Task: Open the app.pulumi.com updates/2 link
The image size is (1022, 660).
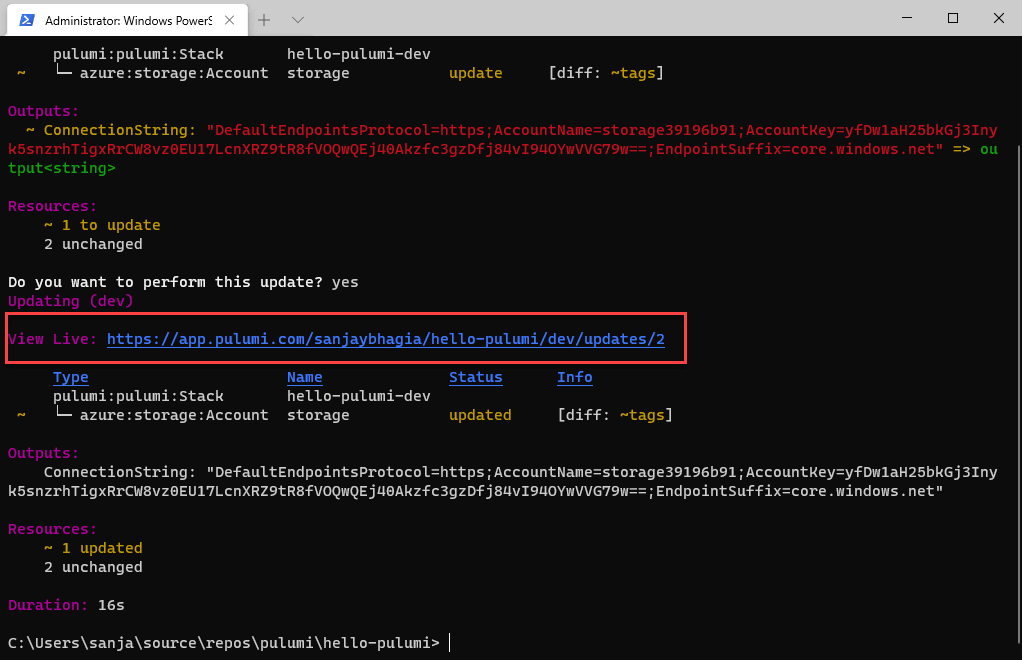Action: coord(386,339)
